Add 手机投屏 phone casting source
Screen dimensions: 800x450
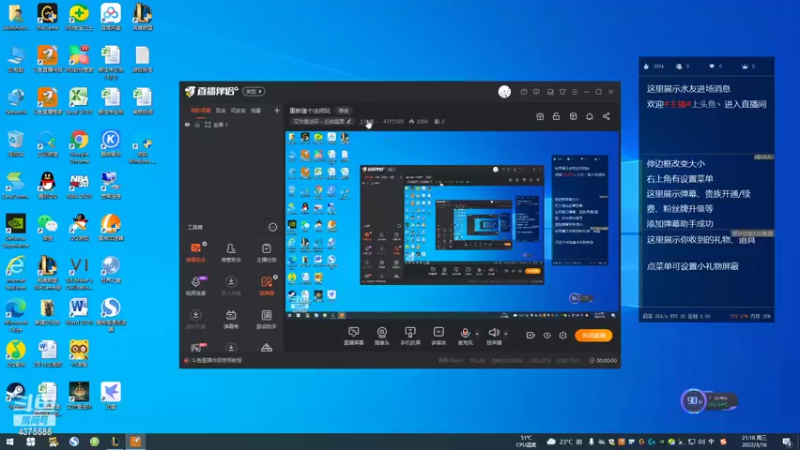[x=410, y=336]
